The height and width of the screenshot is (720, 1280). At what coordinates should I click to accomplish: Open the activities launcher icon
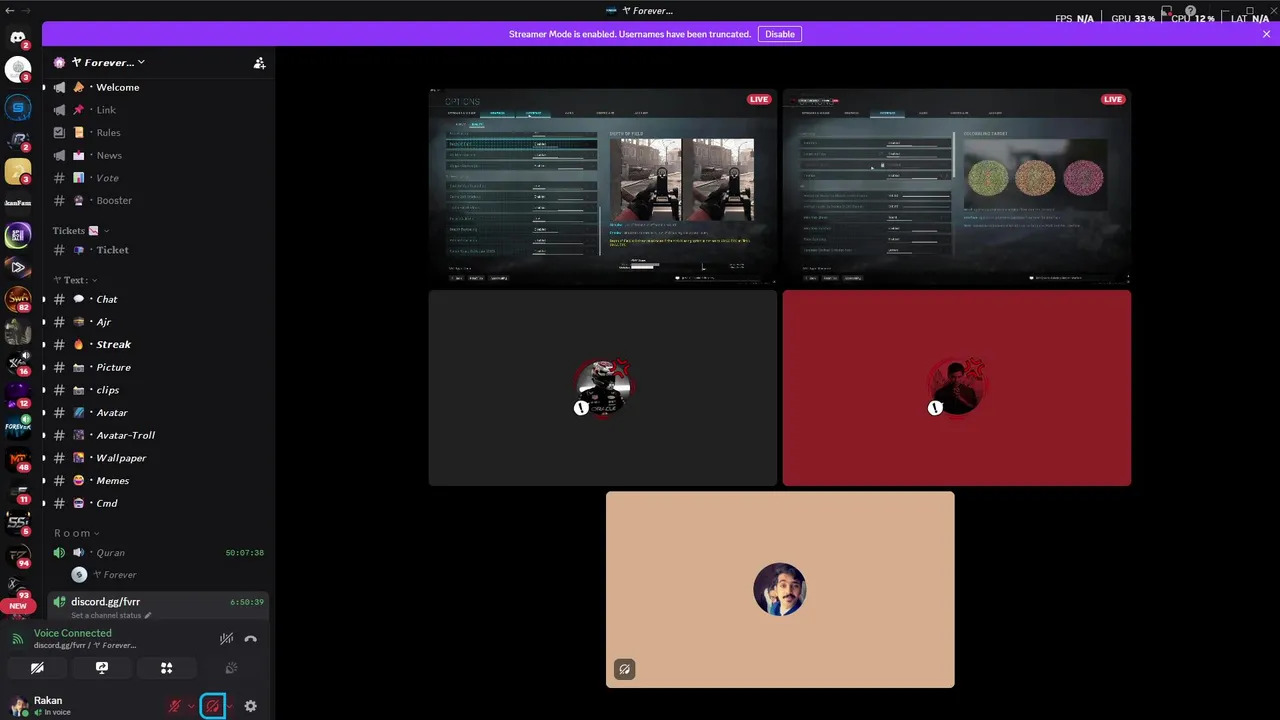coord(166,668)
